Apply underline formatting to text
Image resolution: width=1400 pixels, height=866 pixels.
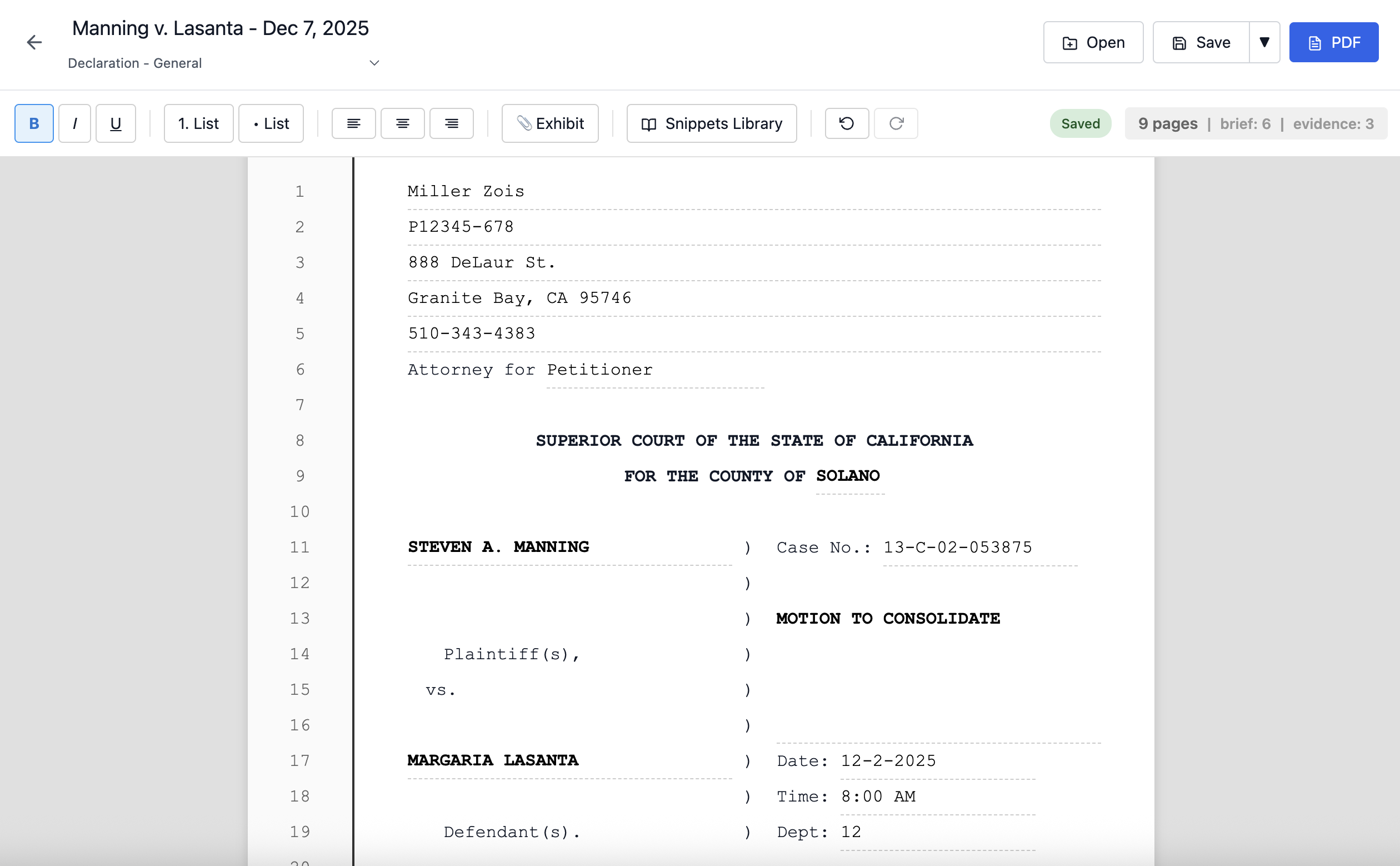point(116,123)
